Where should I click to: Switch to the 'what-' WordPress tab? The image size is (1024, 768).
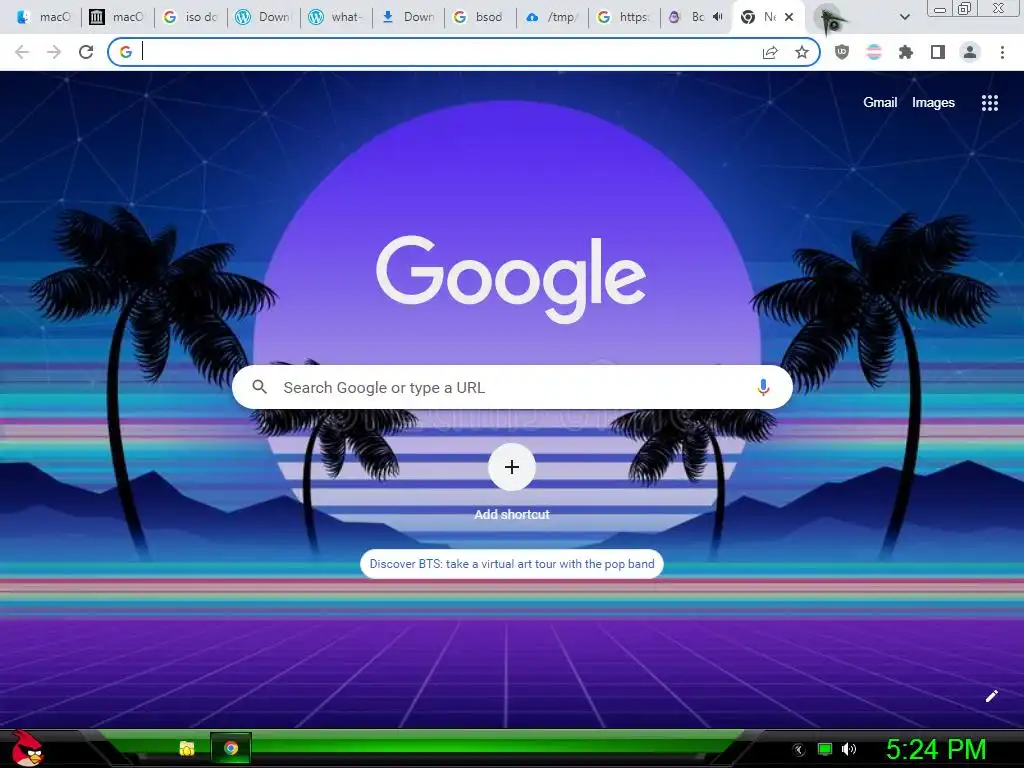(336, 17)
